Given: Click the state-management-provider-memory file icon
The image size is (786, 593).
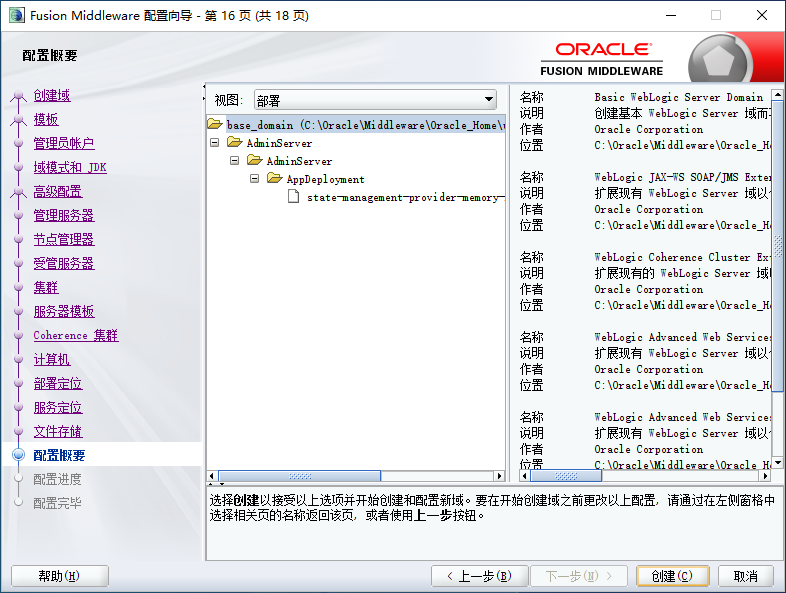Looking at the screenshot, I should [x=294, y=196].
